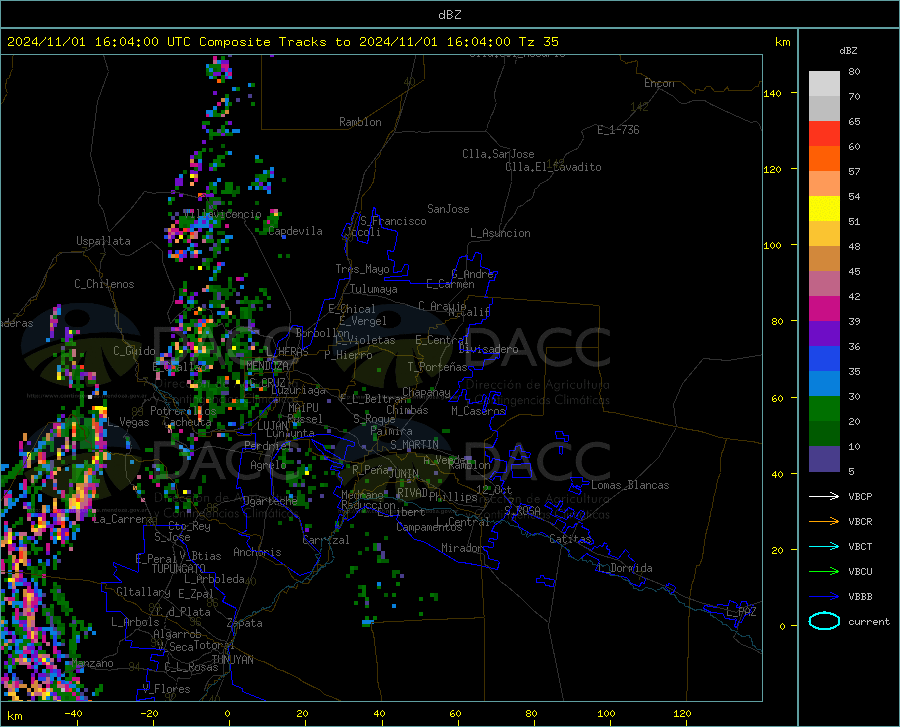Click the 'Tz 35' text in the header
Screen dimensions: 900x727
point(538,42)
